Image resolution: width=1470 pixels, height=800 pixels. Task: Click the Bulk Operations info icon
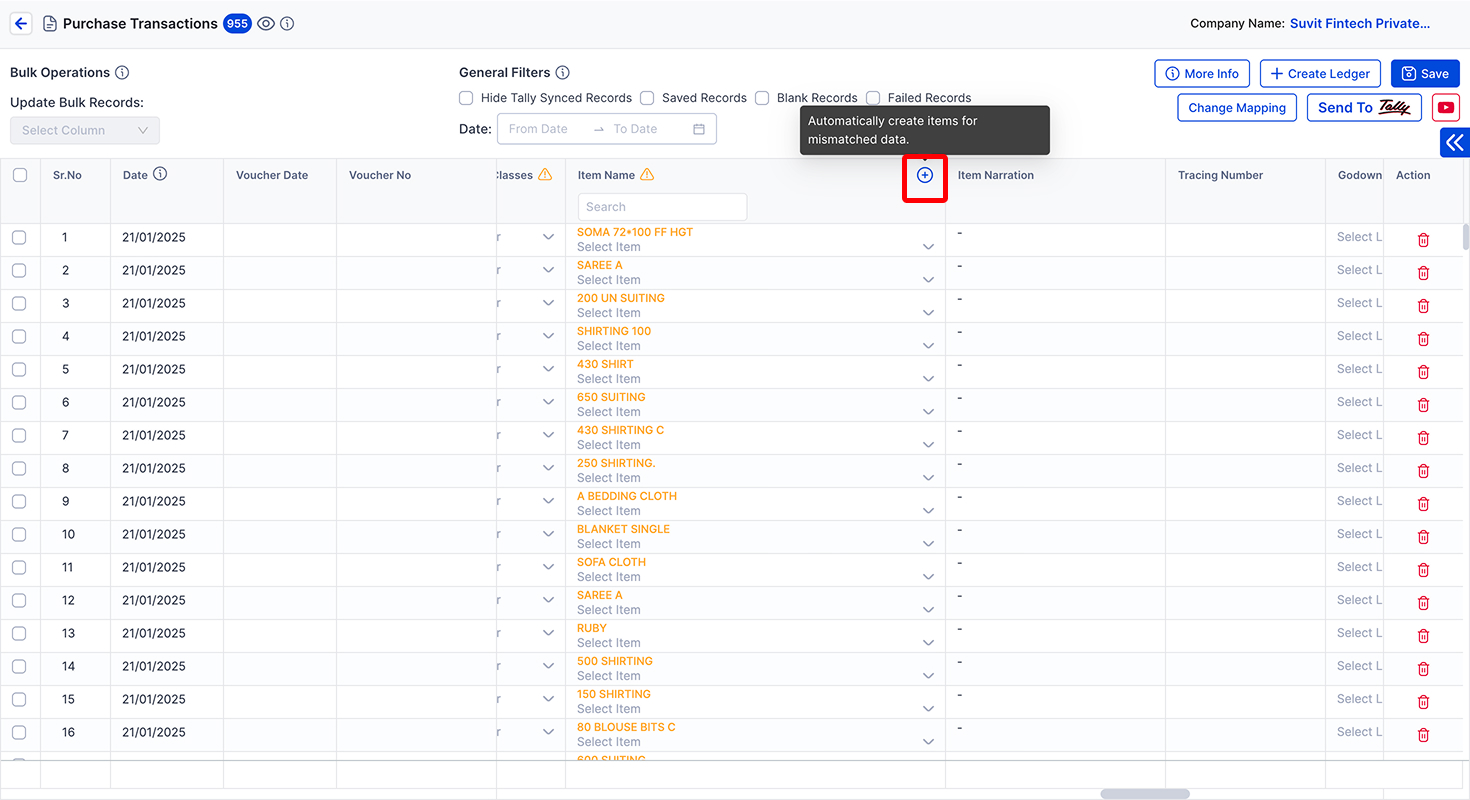pyautogui.click(x=122, y=72)
